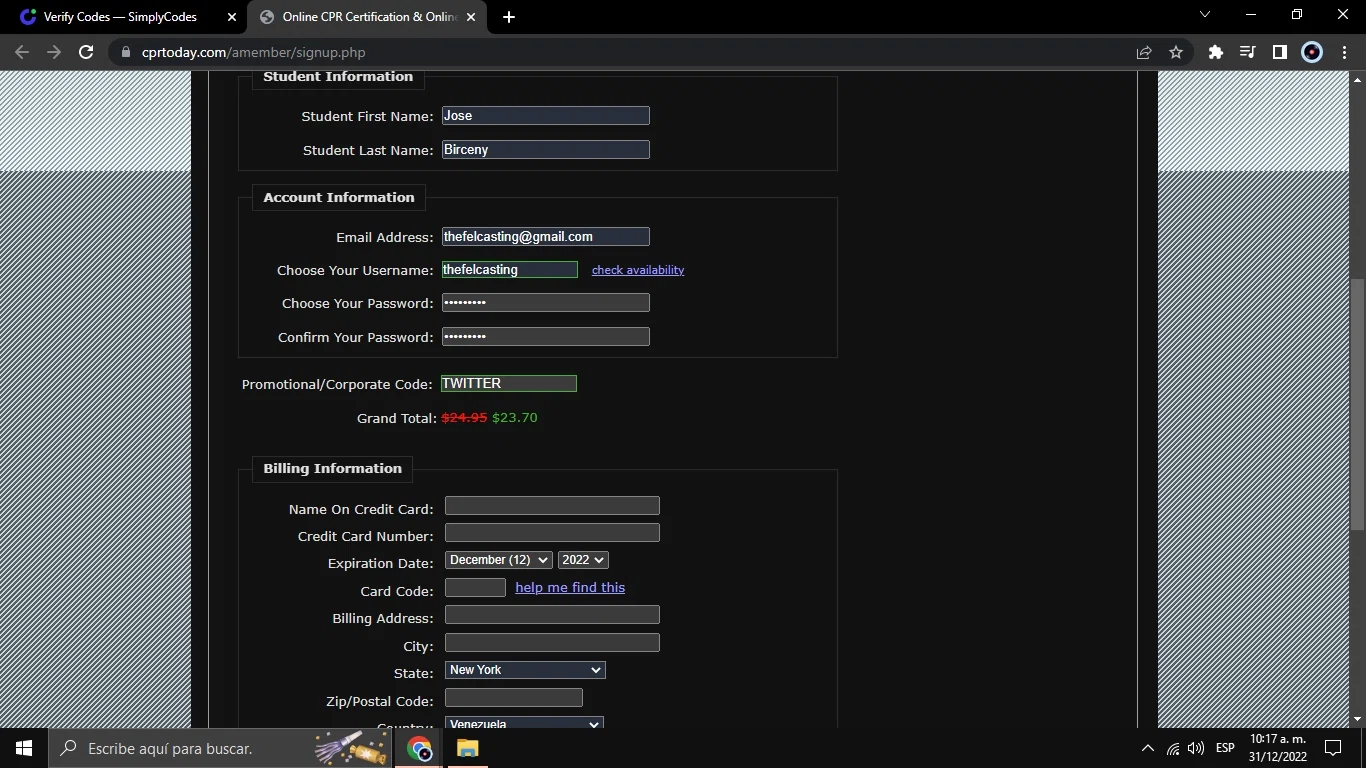This screenshot has height=768, width=1366.
Task: Click the browser forward arrow
Action: pyautogui.click(x=54, y=52)
